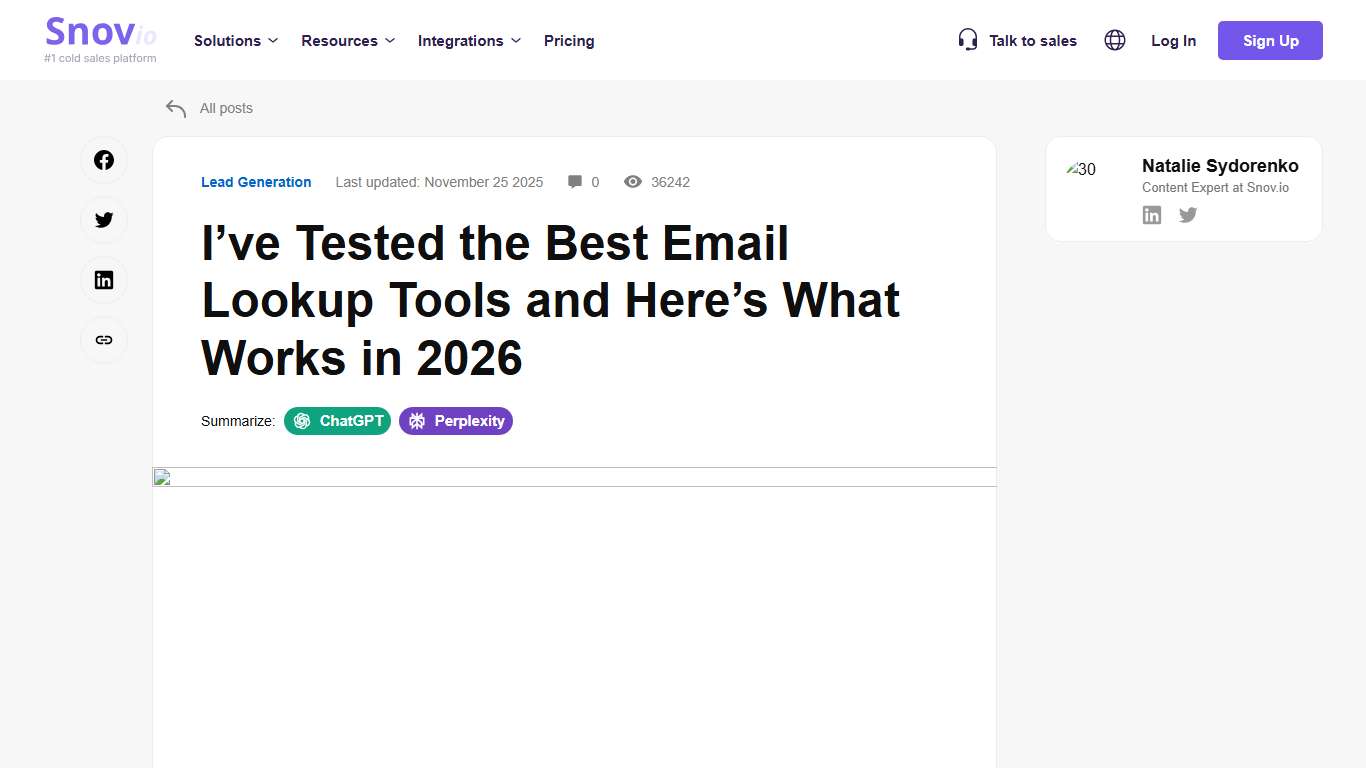
Task: Open Natalie Sydorenko's Twitter profile
Action: point(1187,214)
